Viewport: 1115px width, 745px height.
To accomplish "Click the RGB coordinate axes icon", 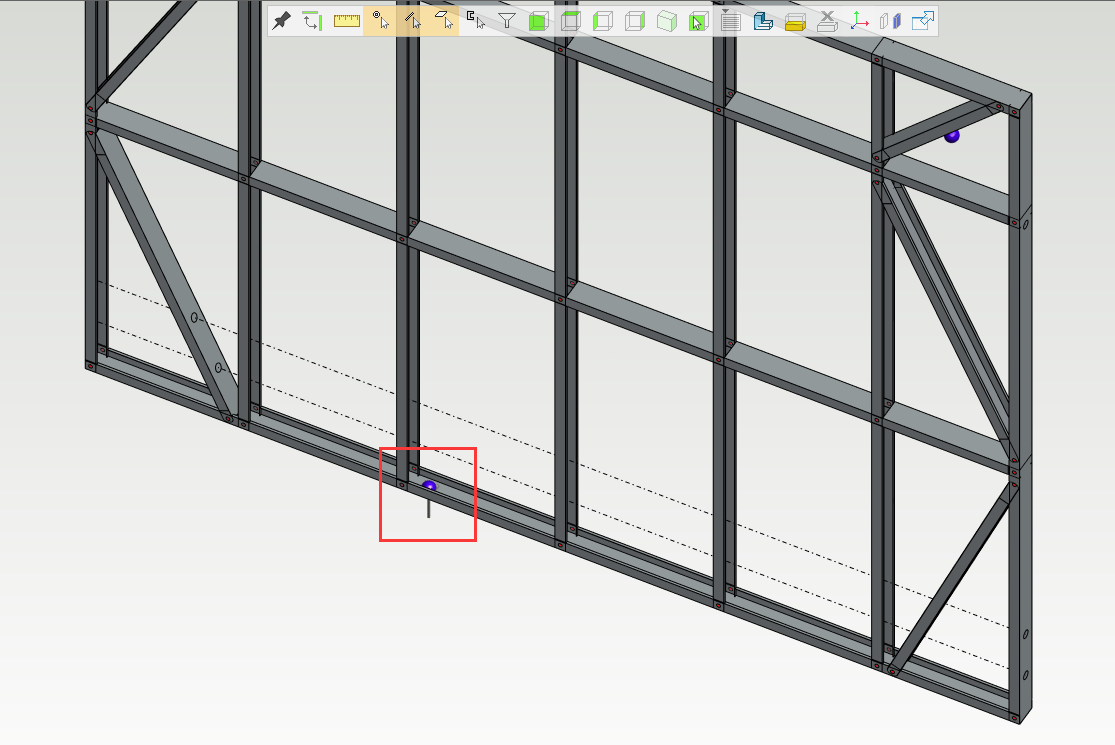I will click(859, 21).
